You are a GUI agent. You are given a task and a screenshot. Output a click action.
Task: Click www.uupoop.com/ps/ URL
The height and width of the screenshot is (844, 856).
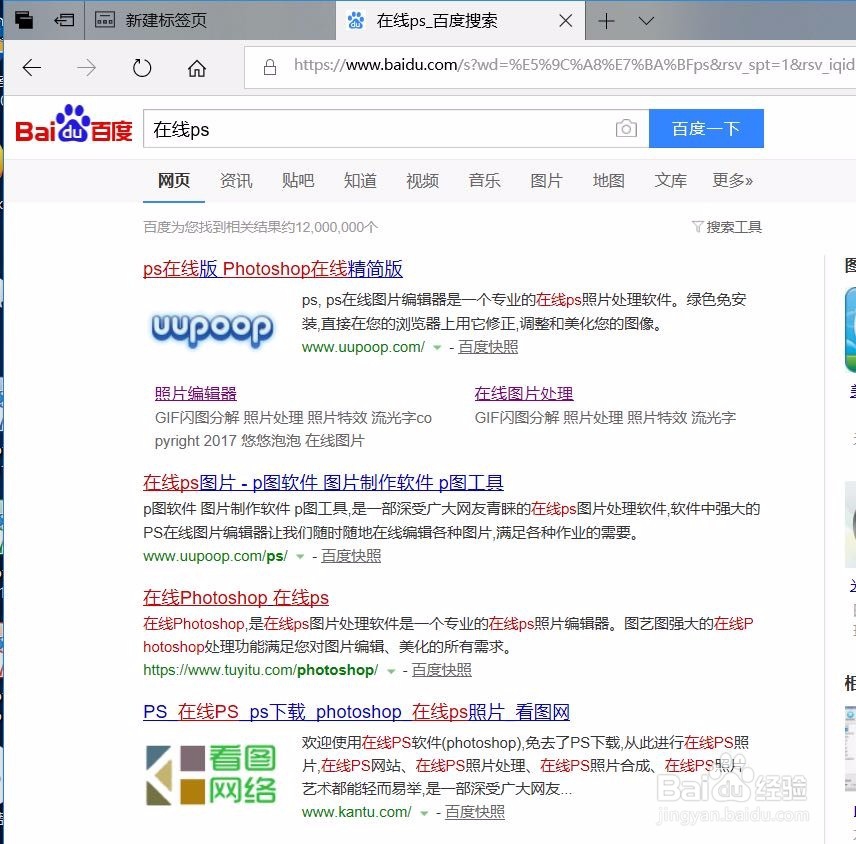tap(215, 556)
